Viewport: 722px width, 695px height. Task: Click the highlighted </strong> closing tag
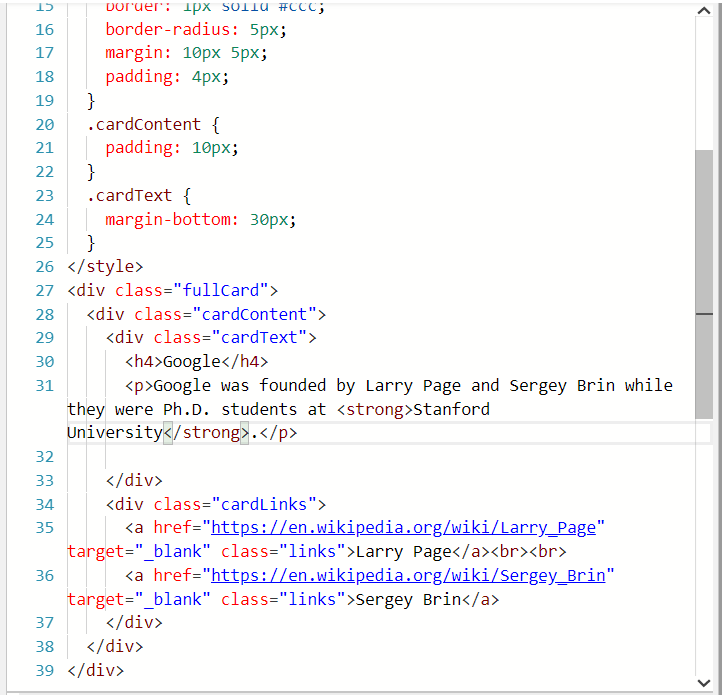[206, 433]
